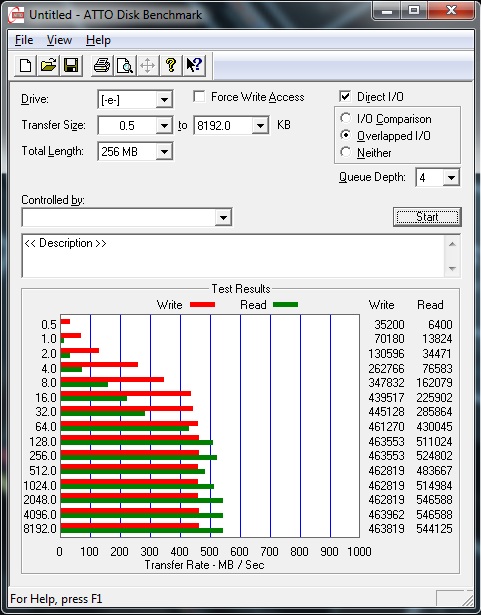Open Print Preview magnifier icon

(x=124, y=65)
